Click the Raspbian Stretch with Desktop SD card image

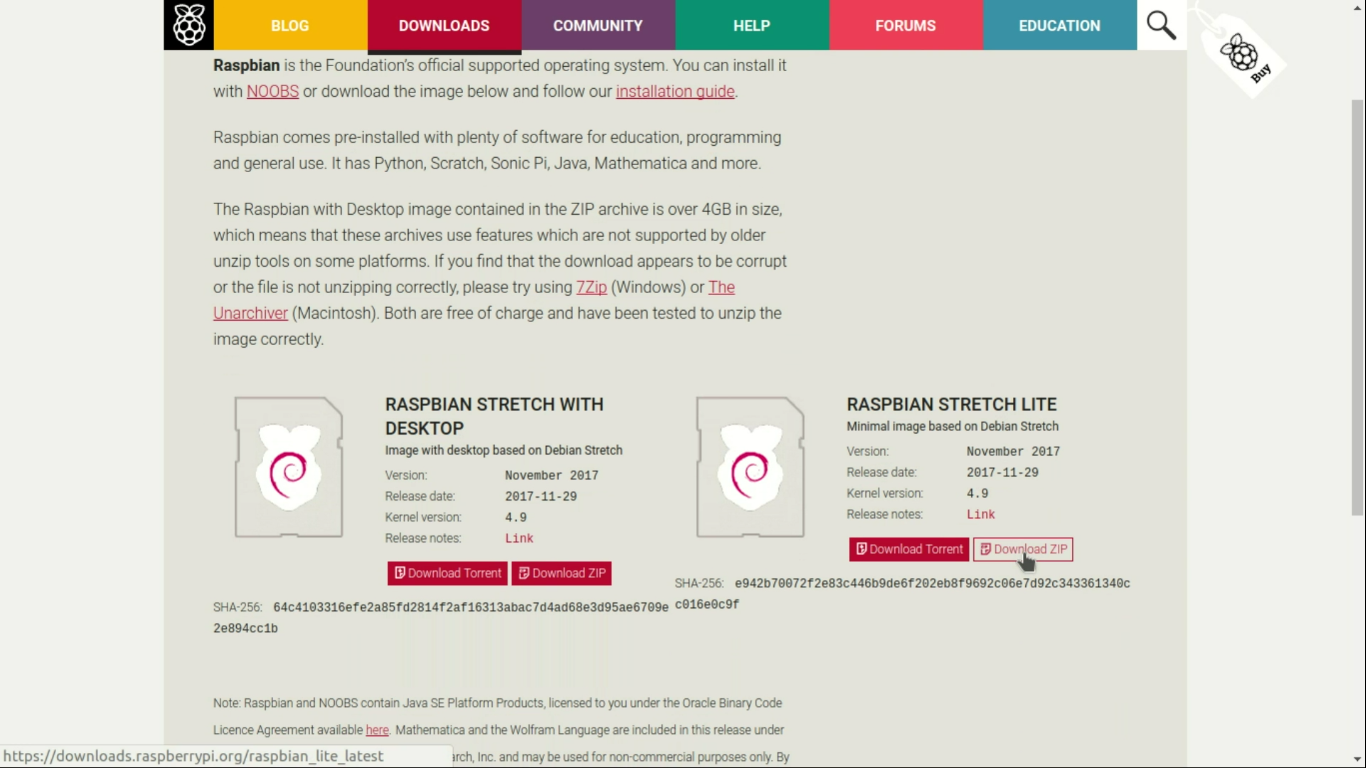pyautogui.click(x=289, y=467)
